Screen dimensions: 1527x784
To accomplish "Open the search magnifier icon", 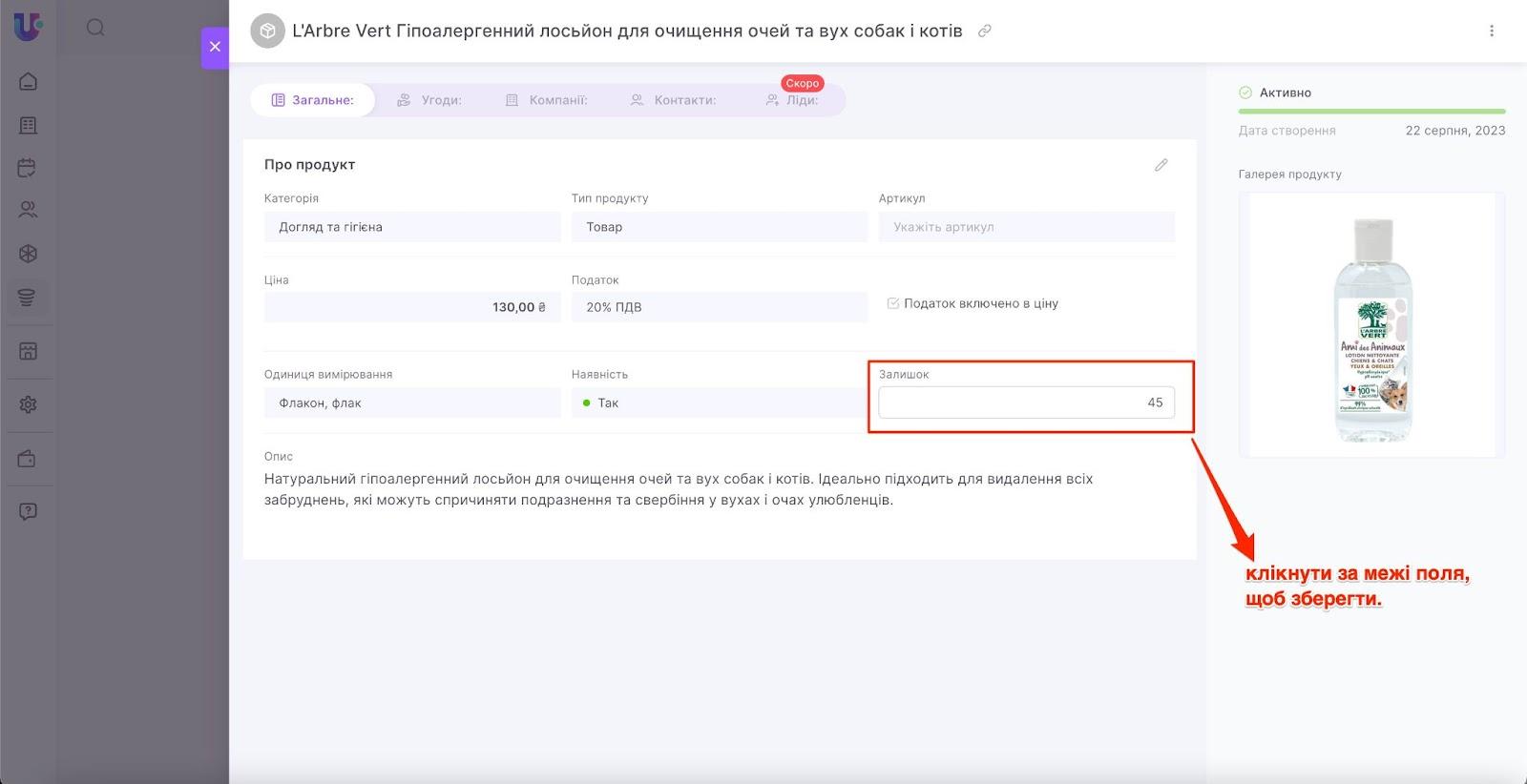I will [x=95, y=28].
